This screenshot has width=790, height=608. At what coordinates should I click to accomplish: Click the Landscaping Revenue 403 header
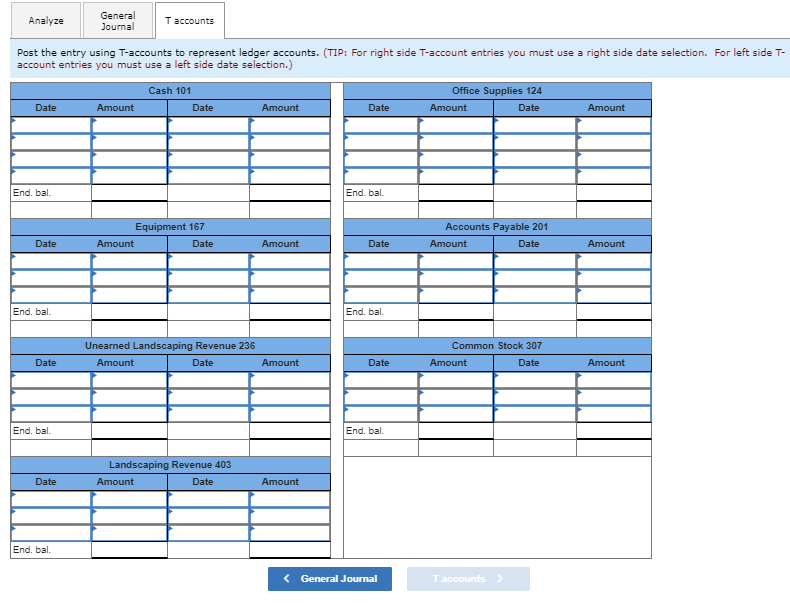(170, 464)
